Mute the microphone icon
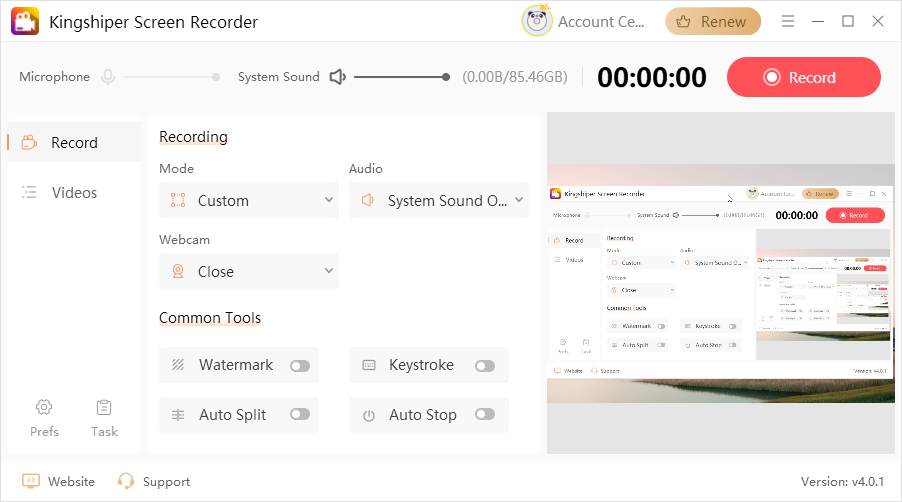The width and height of the screenshot is (902, 502). [108, 77]
